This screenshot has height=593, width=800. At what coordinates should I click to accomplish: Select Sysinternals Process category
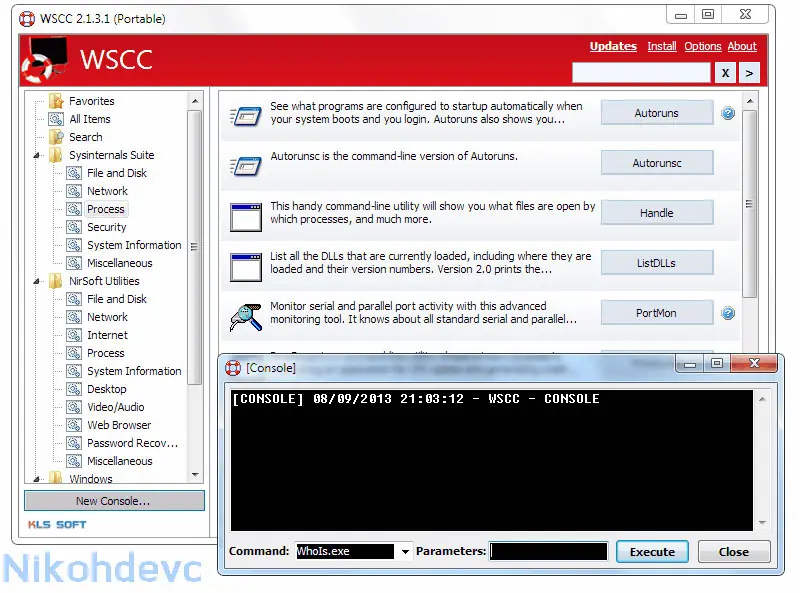click(106, 209)
